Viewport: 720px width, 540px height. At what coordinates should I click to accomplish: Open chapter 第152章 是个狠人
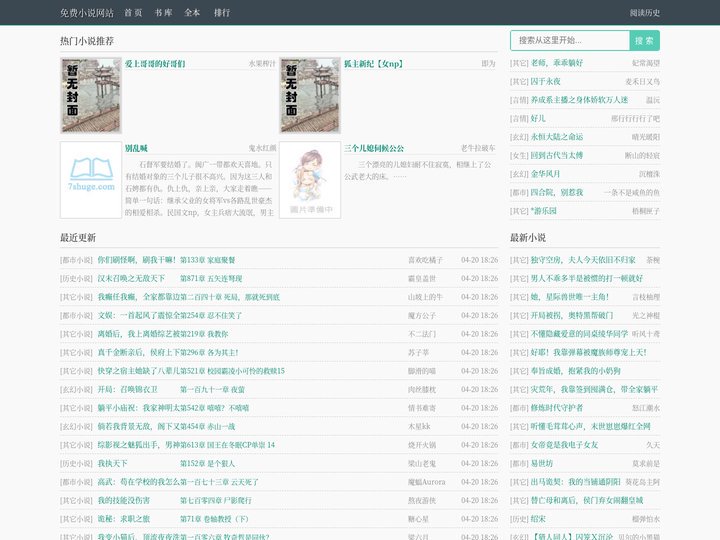point(208,463)
